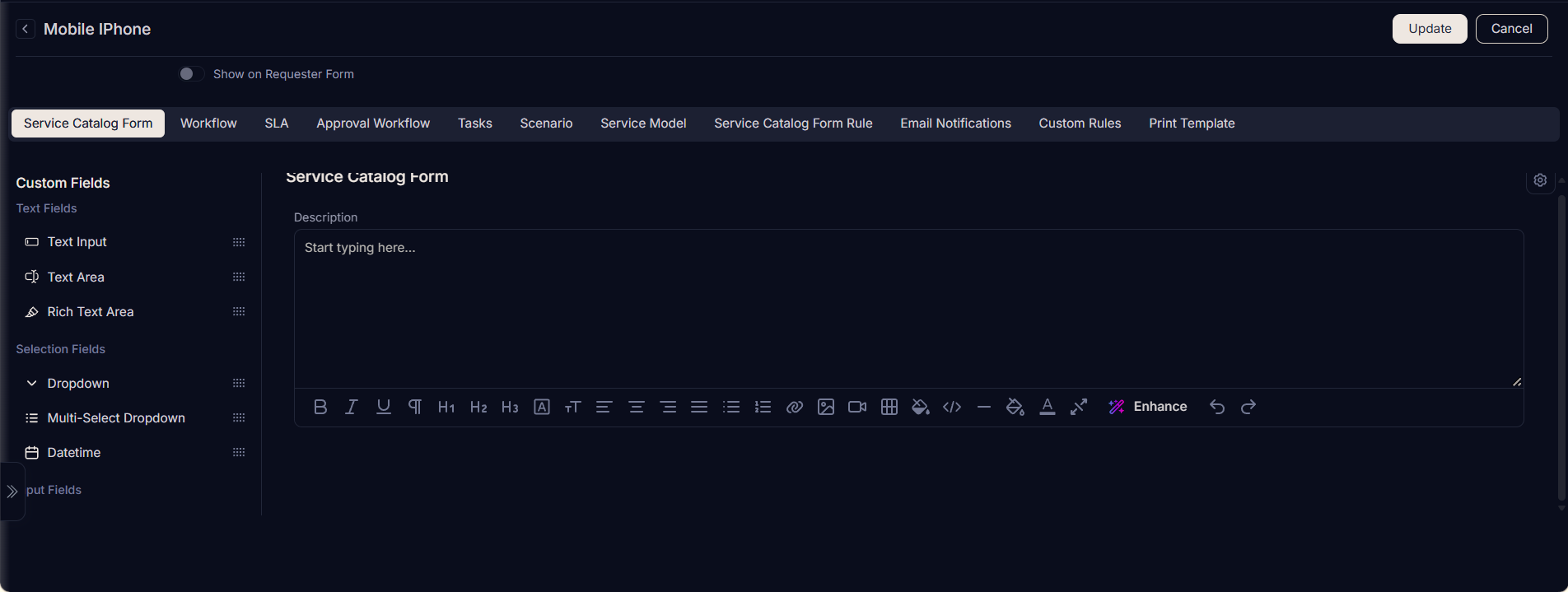
Task: Toggle Show on Requester Form switch
Action: (191, 74)
